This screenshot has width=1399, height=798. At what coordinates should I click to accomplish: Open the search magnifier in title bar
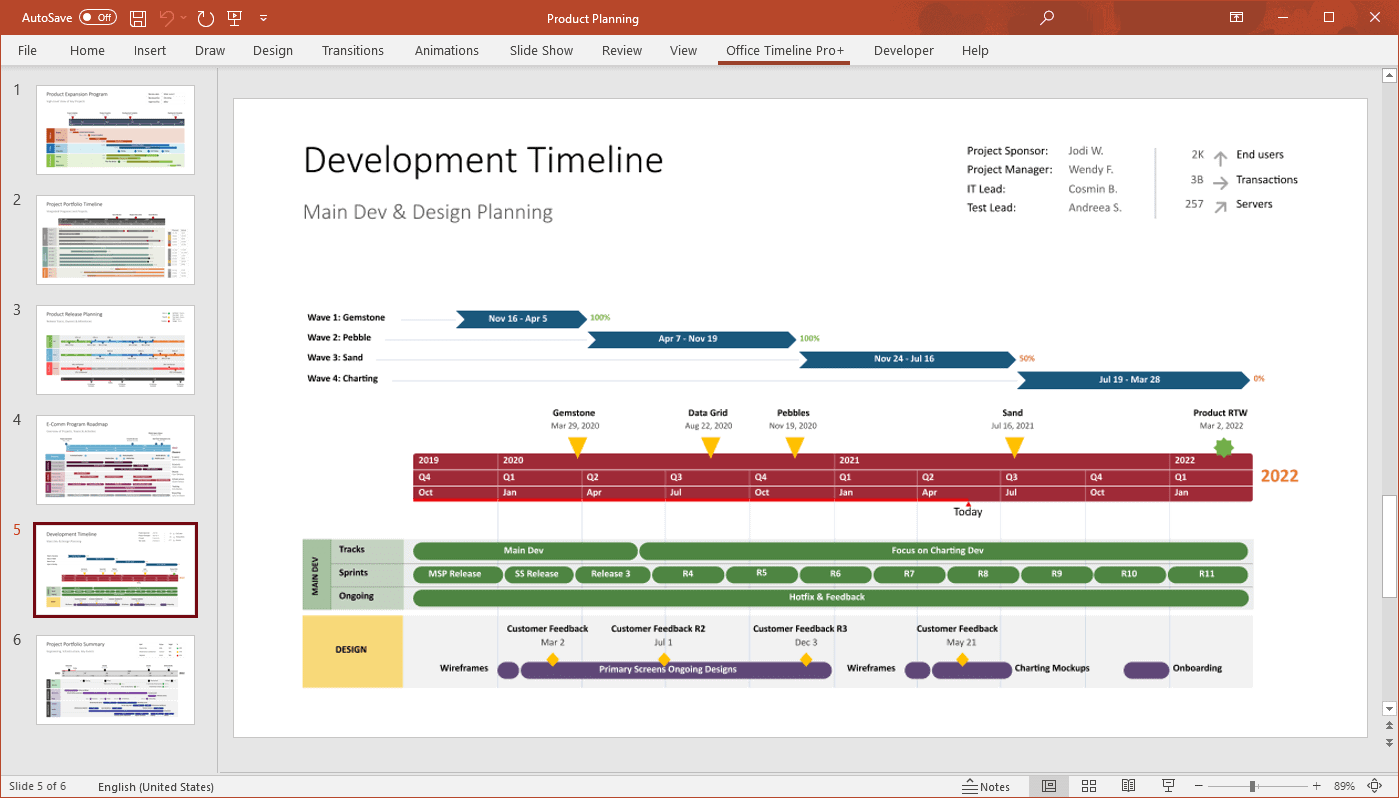click(x=1046, y=18)
